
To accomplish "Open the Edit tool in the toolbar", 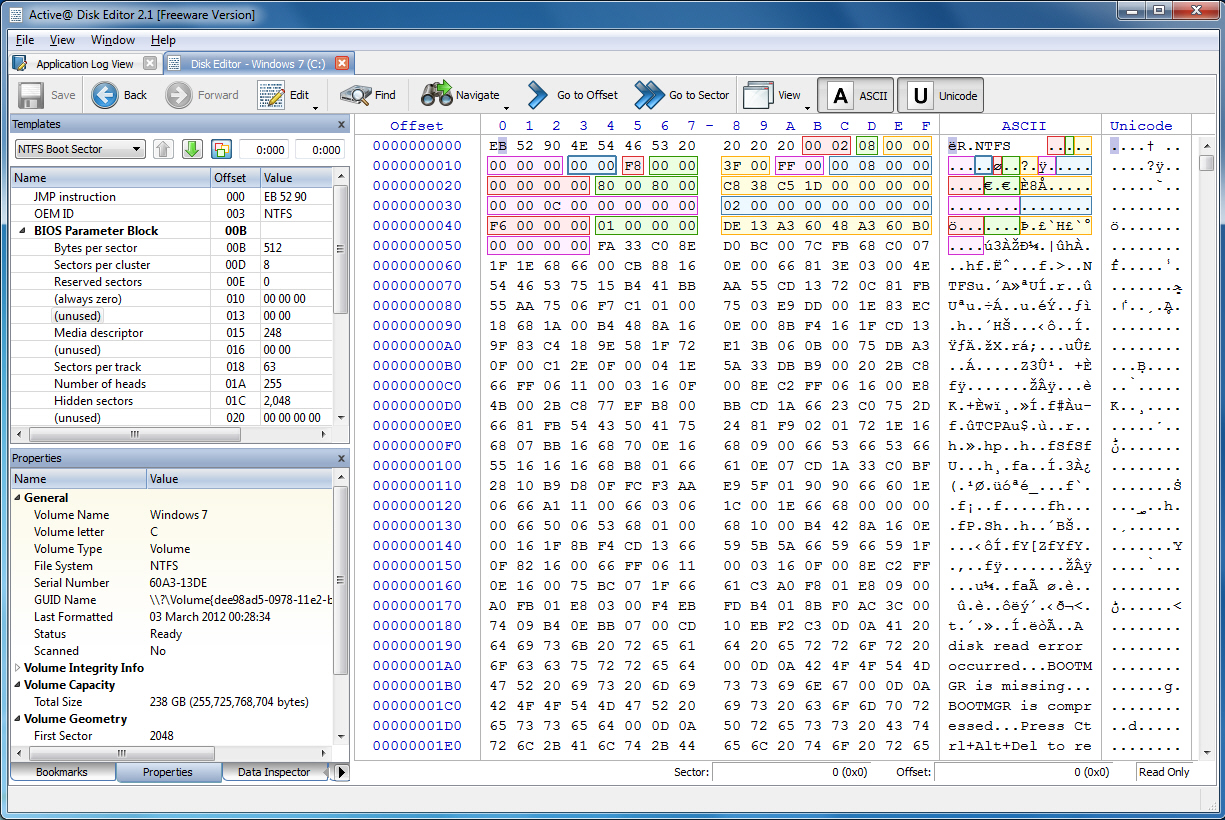I will pos(271,95).
